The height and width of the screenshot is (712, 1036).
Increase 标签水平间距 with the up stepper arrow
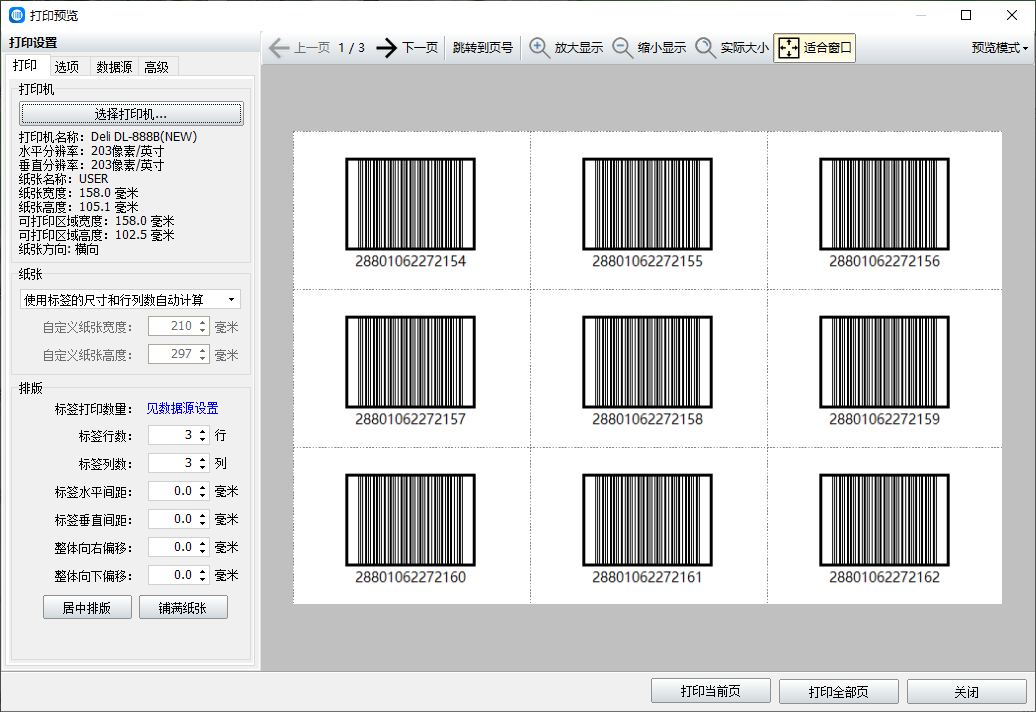tap(203, 487)
